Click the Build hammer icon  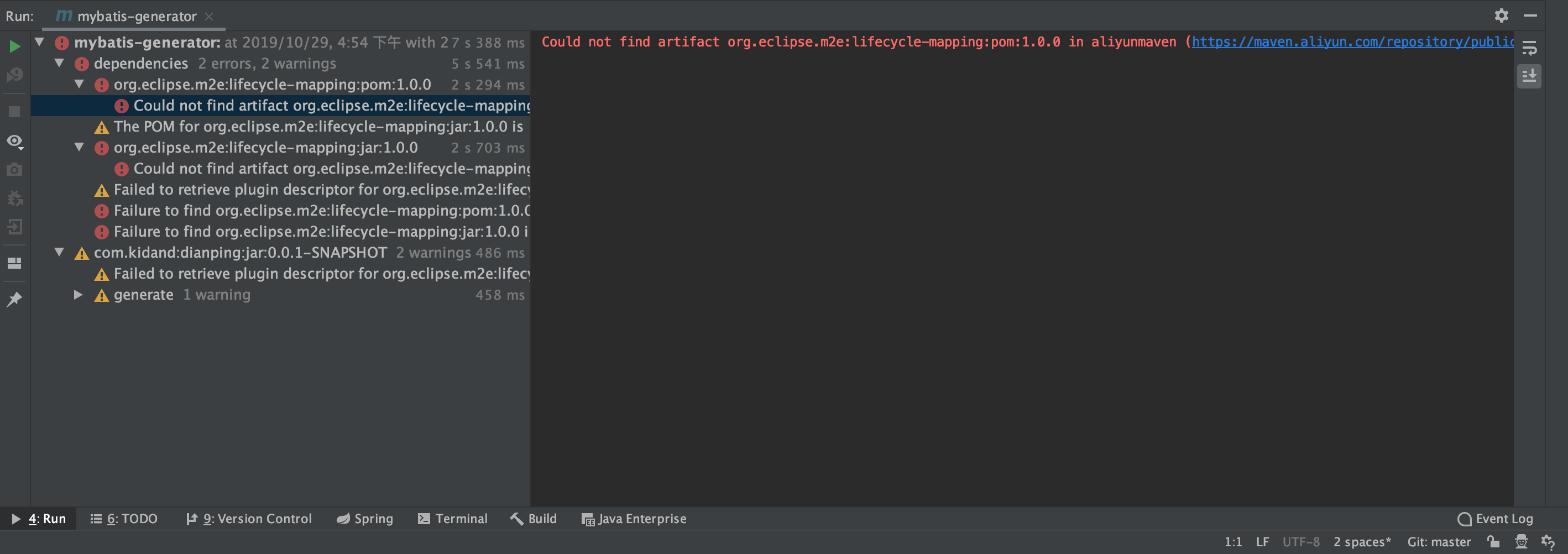point(516,518)
